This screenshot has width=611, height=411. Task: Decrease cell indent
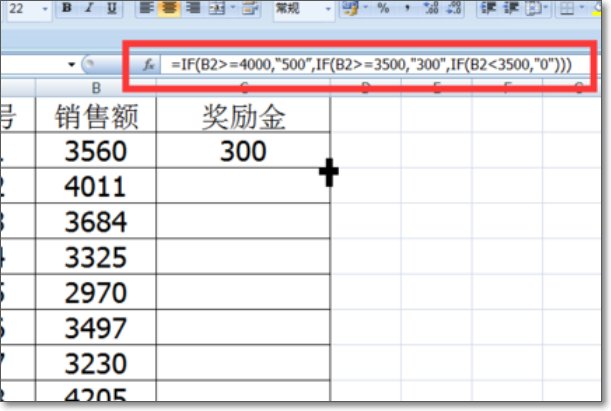[x=487, y=8]
